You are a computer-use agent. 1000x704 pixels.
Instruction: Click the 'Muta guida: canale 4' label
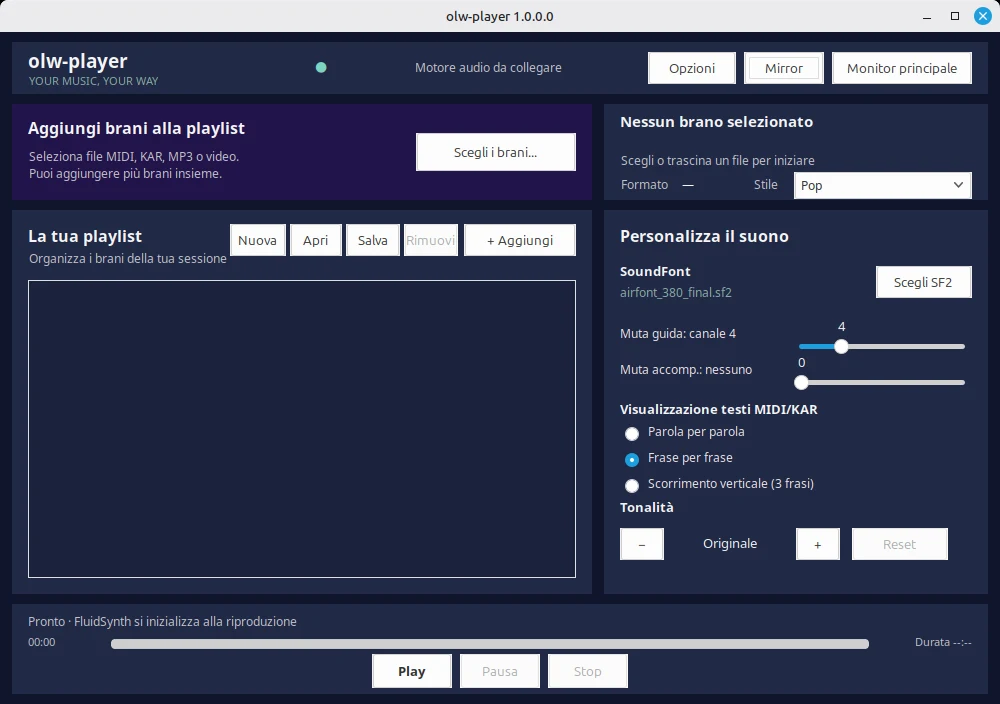click(x=677, y=334)
